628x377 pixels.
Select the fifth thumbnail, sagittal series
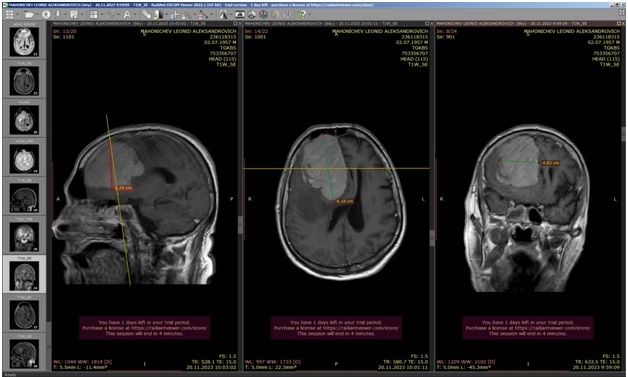(x=24, y=198)
